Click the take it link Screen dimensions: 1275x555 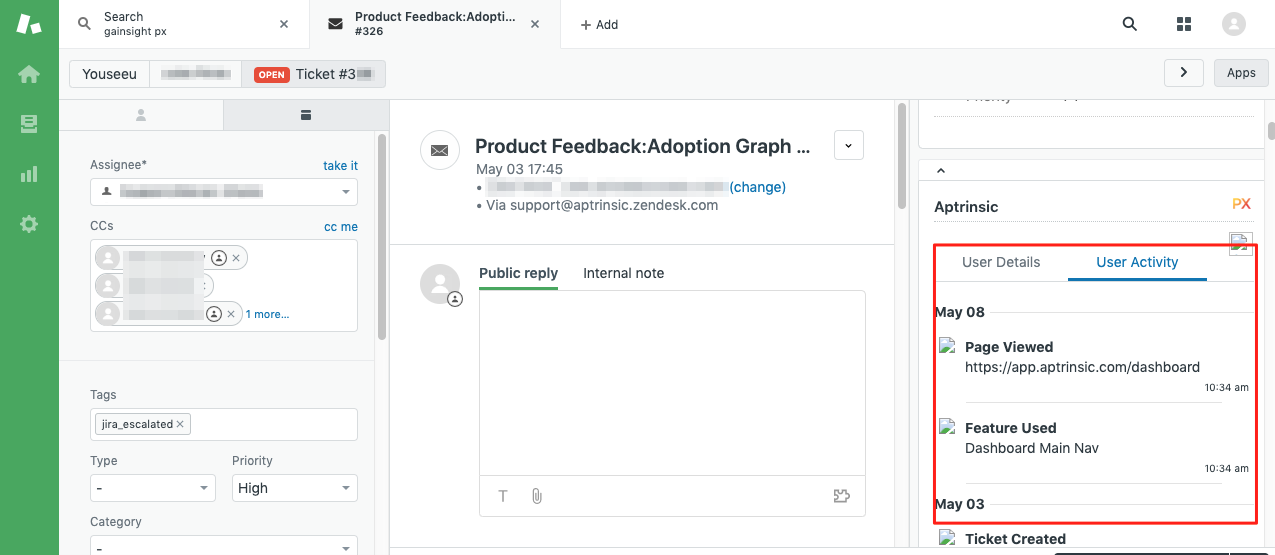click(340, 166)
